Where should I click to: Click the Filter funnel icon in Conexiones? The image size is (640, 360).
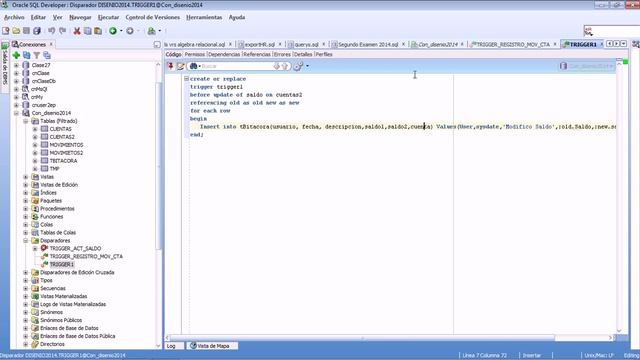point(37,55)
